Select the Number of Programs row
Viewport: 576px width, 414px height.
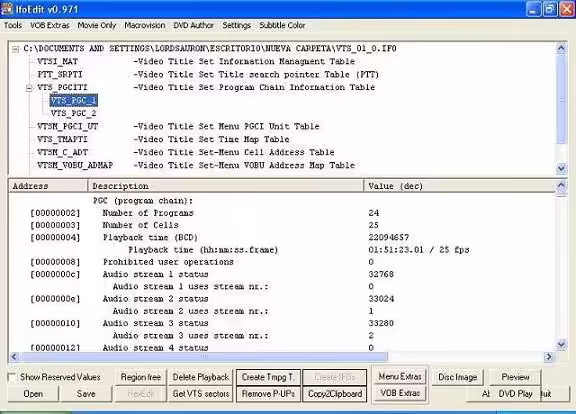point(282,213)
